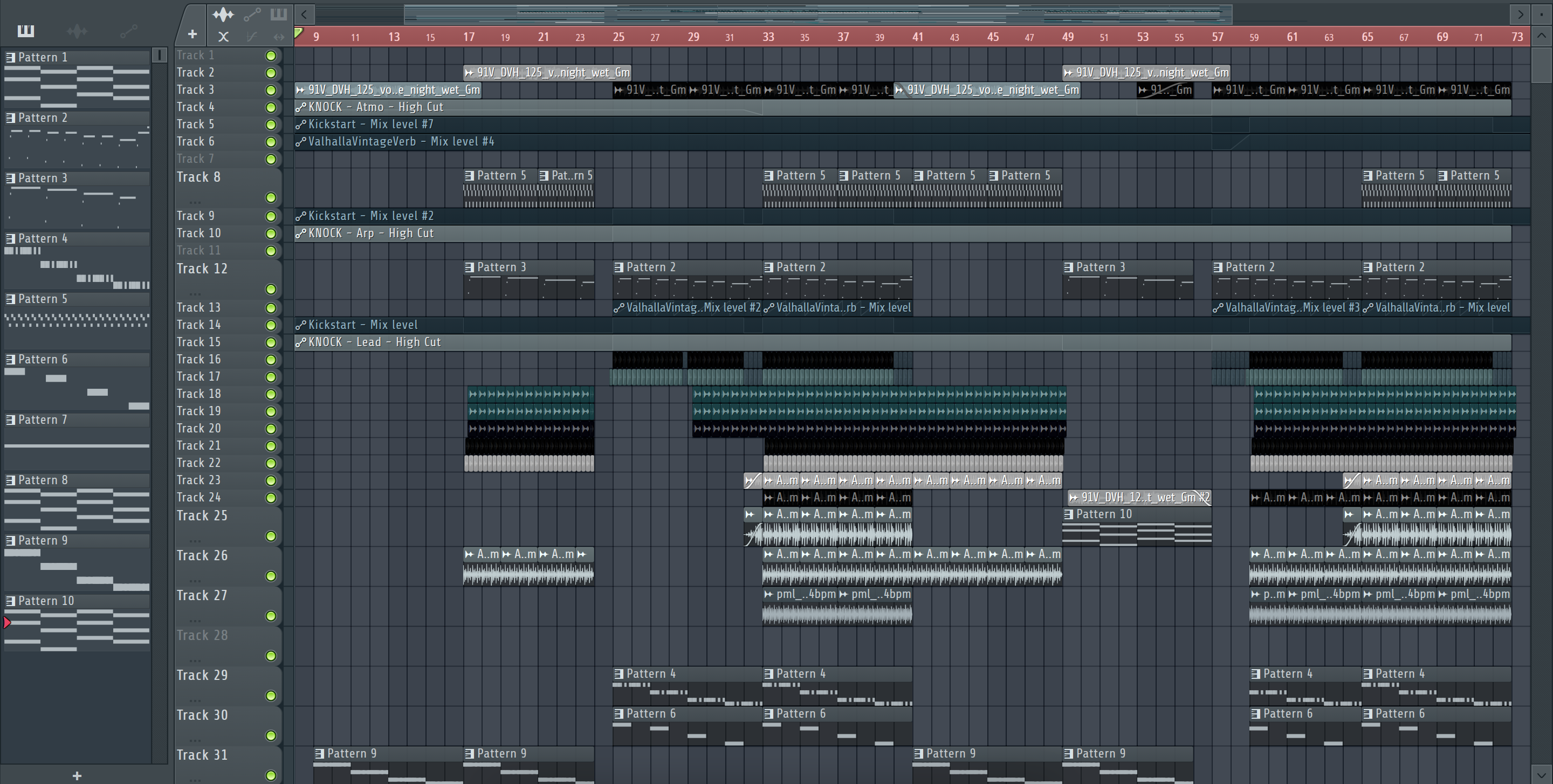Click the horizontal scrollbar overview thumb at top

818,13
